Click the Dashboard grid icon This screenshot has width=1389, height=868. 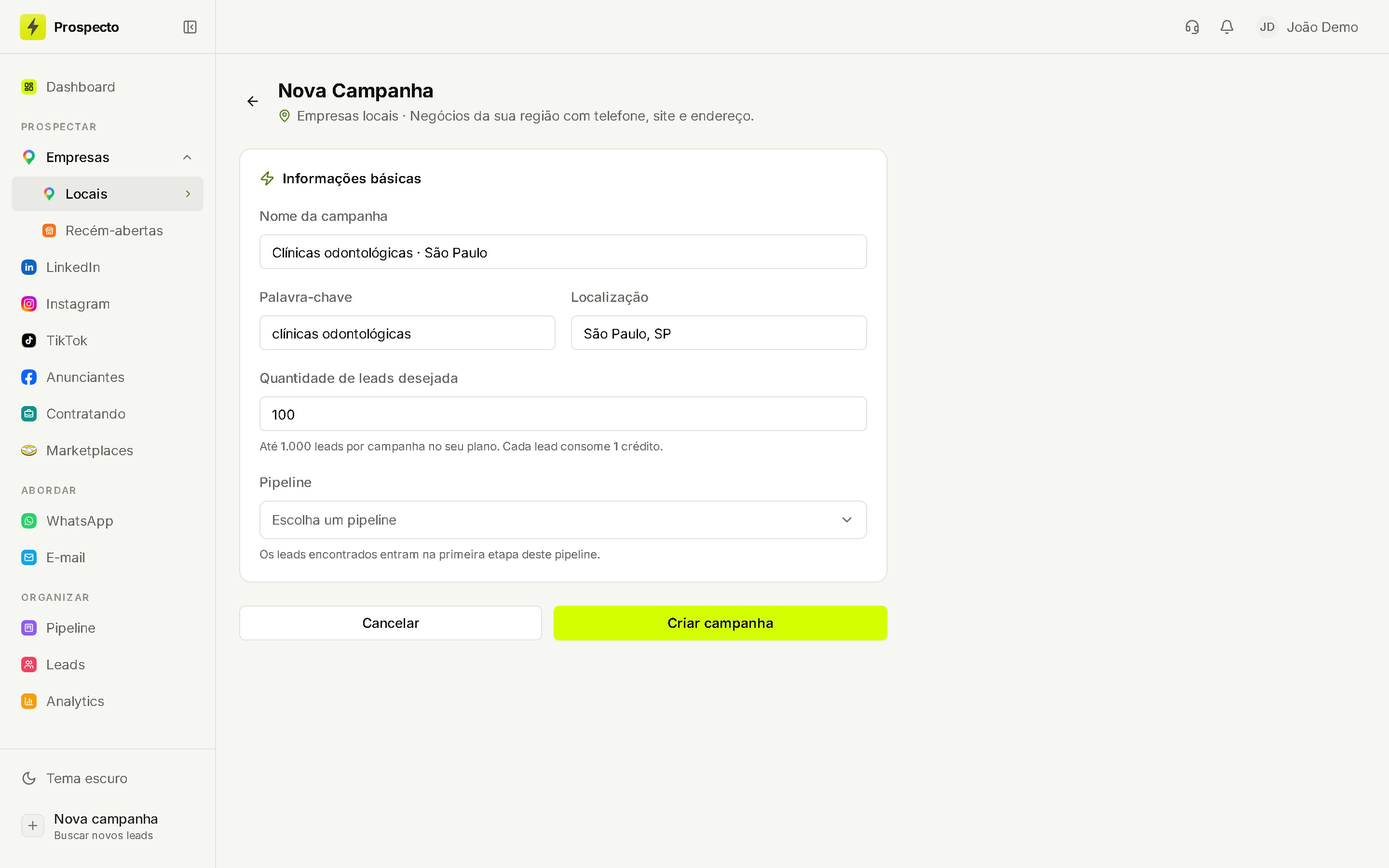tap(29, 87)
